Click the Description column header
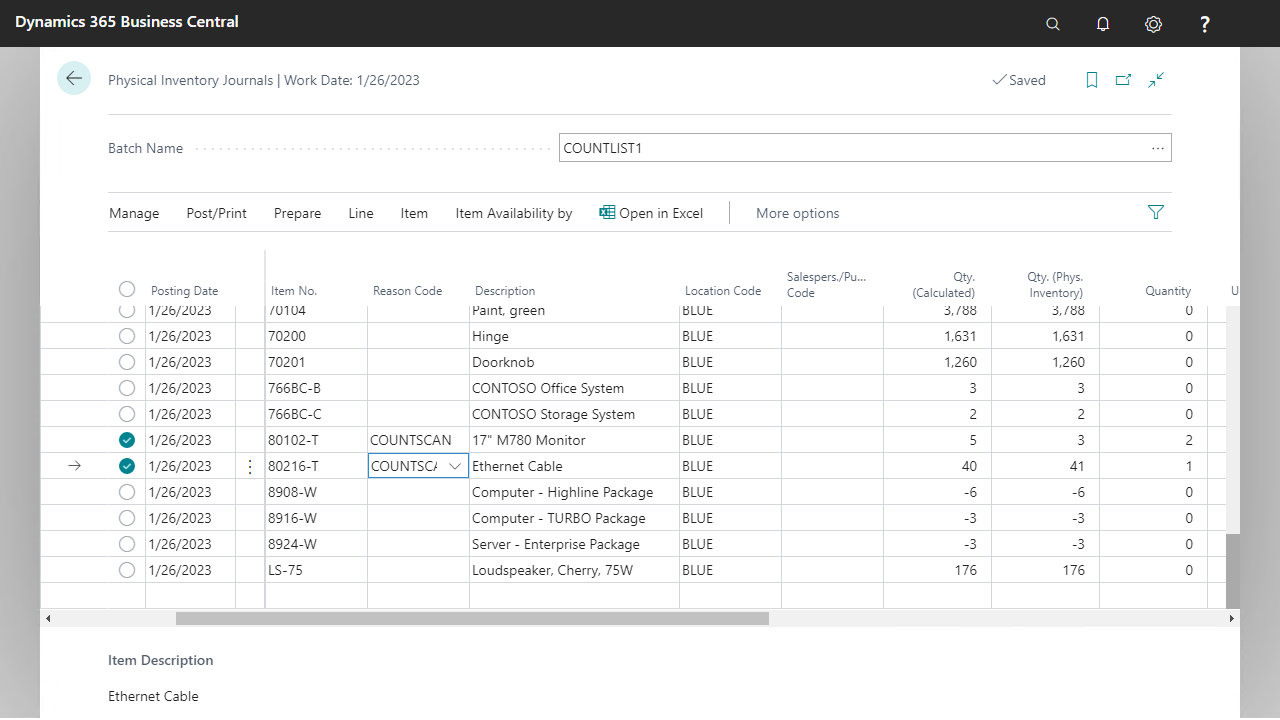The image size is (1280, 720). [x=505, y=291]
